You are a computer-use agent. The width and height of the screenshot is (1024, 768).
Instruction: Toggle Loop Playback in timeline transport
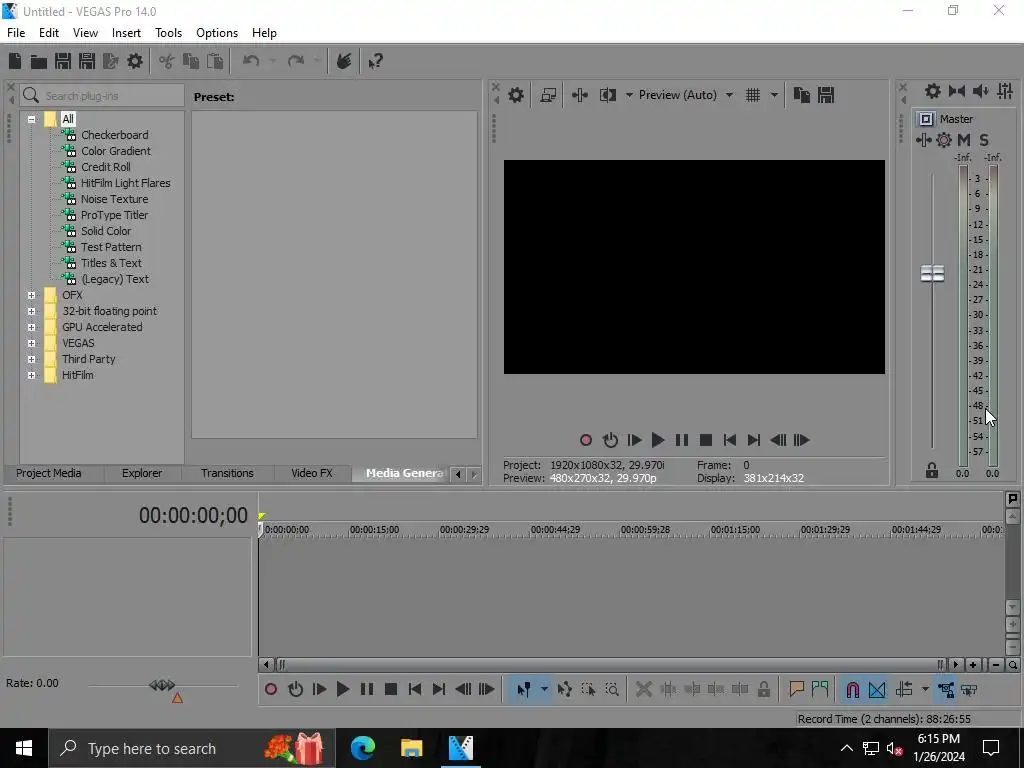point(295,690)
